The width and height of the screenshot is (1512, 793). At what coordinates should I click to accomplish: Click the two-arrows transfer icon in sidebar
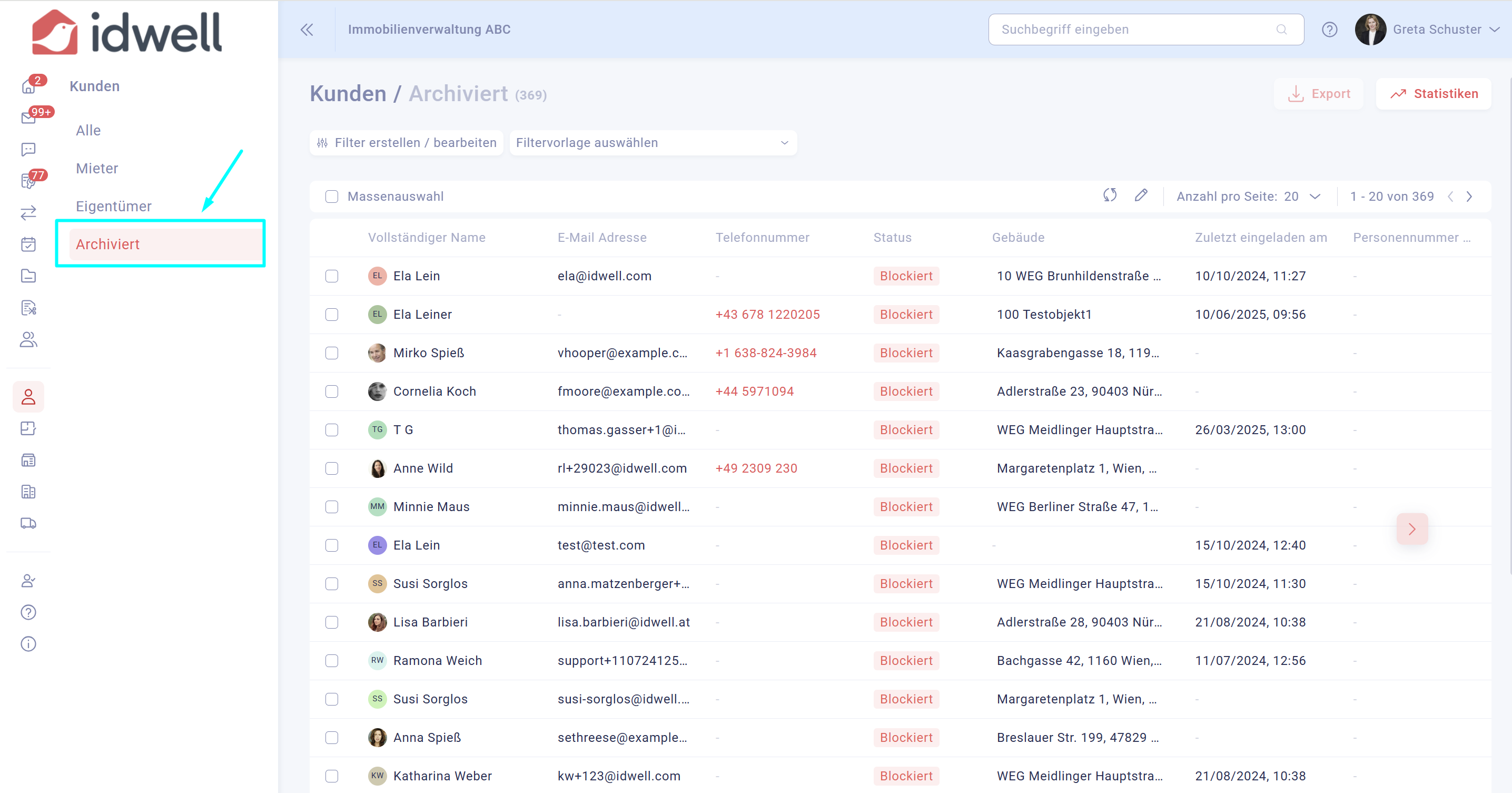(x=28, y=213)
